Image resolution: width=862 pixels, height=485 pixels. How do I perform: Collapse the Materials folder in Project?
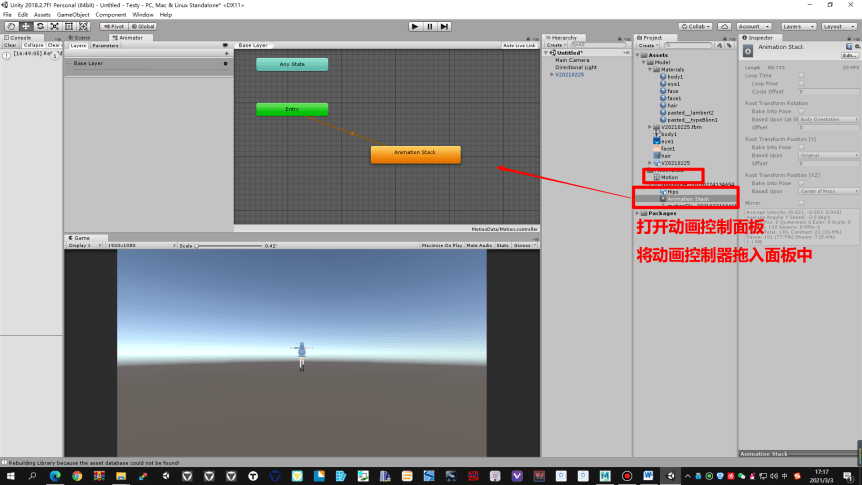coord(650,70)
